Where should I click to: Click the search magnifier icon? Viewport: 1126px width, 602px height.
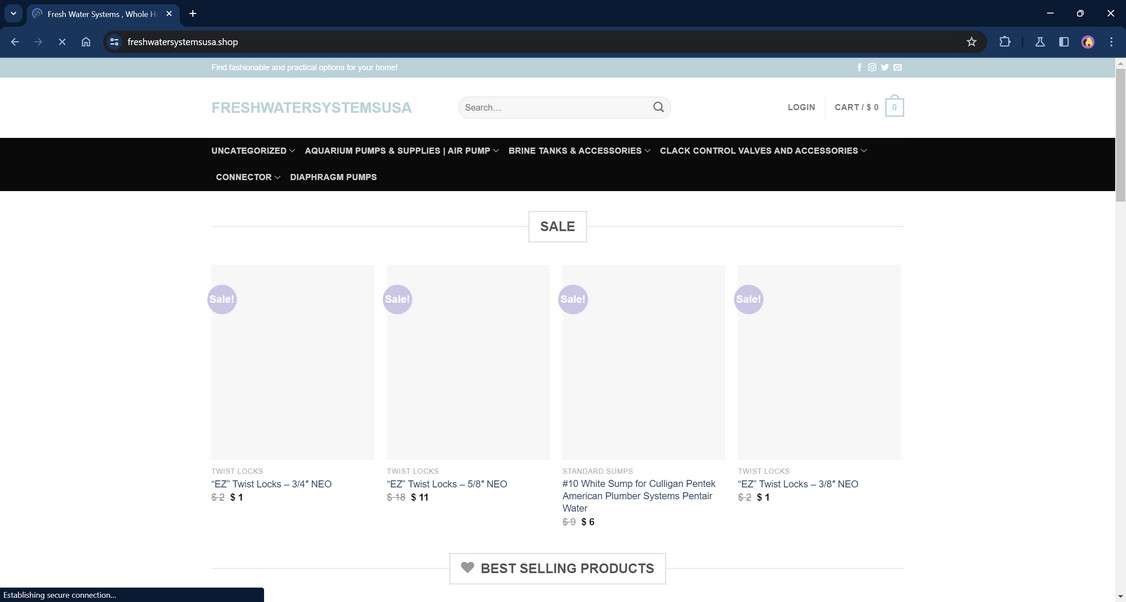tap(657, 107)
